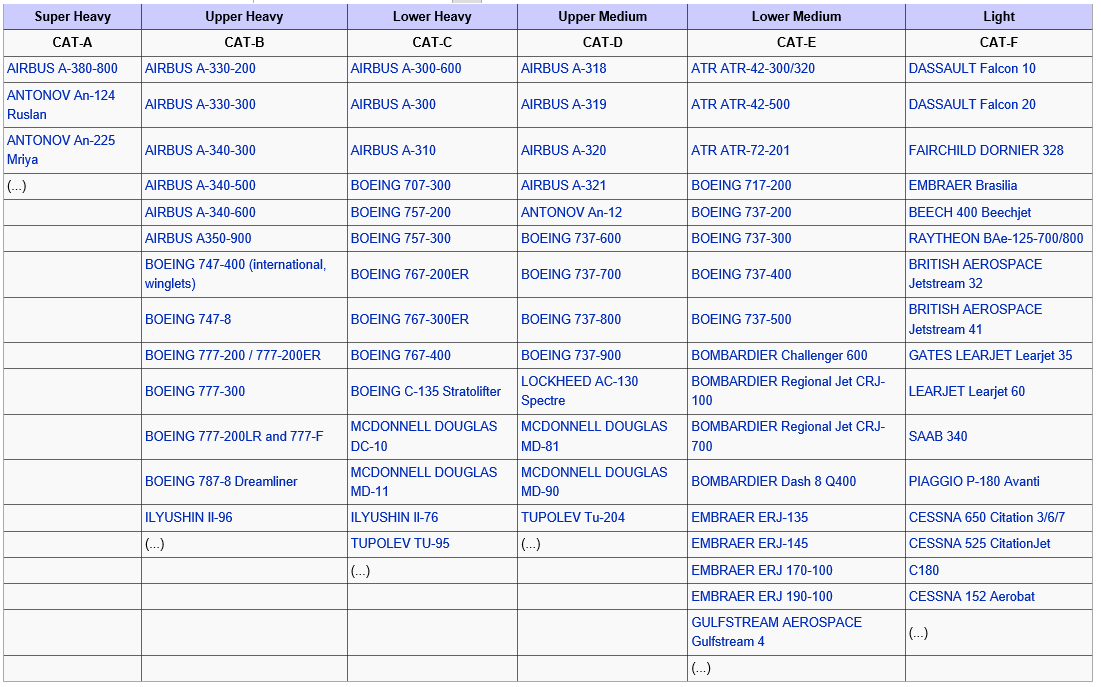
Task: Follow the ANTONOV An-12 link
Action: pyautogui.click(x=572, y=212)
